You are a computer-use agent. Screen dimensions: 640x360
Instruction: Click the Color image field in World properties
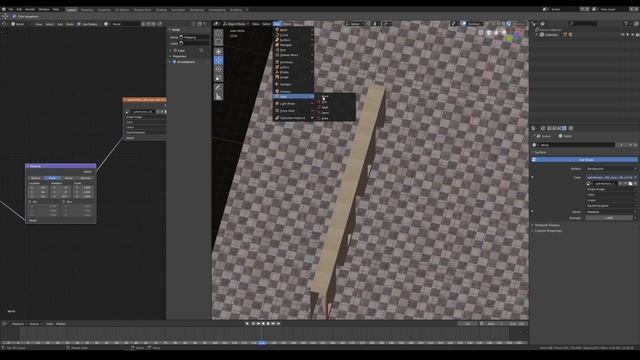click(x=611, y=178)
